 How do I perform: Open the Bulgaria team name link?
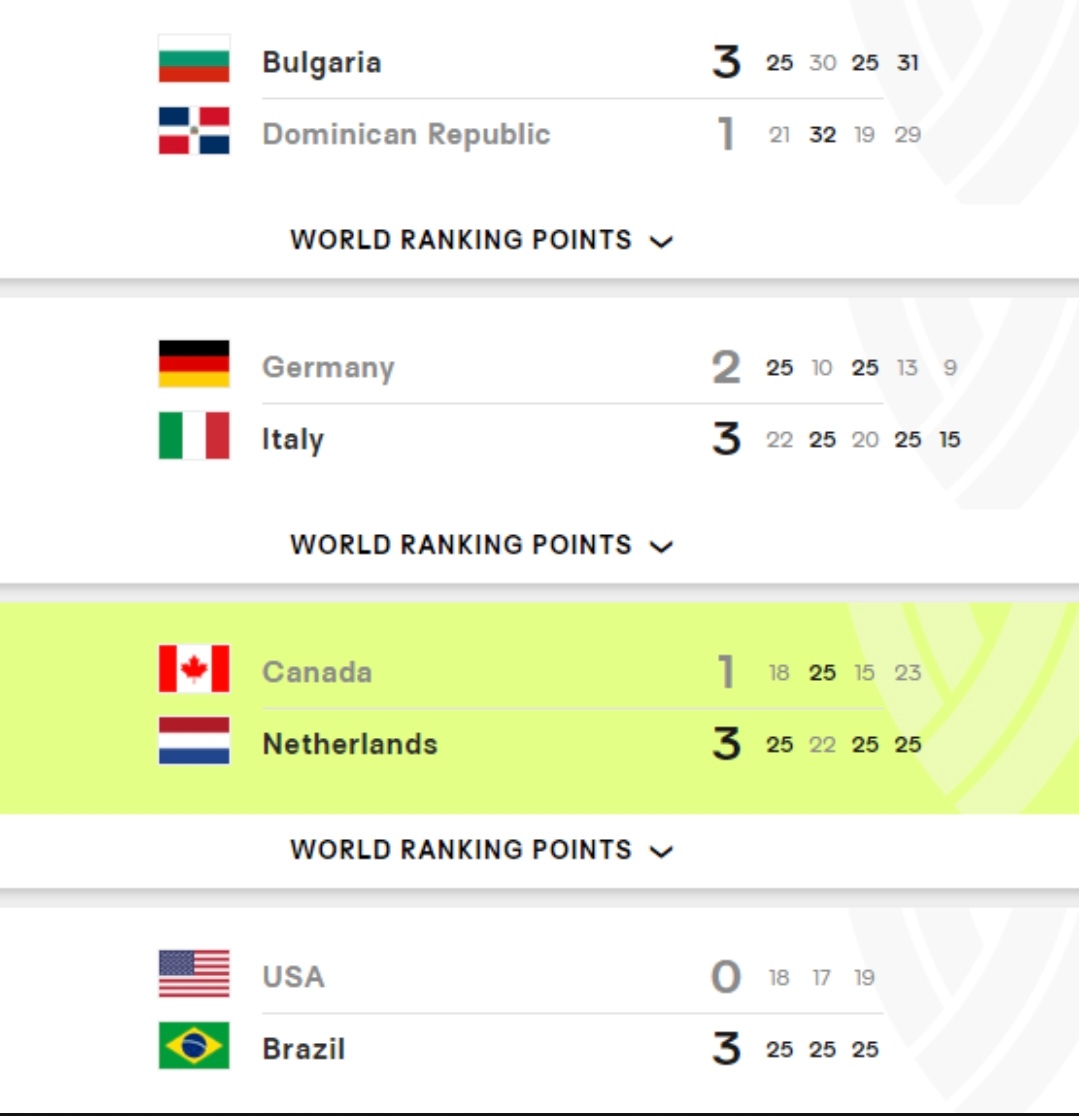click(x=322, y=63)
